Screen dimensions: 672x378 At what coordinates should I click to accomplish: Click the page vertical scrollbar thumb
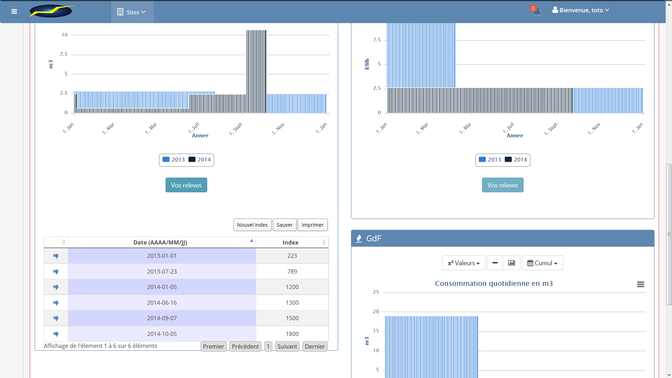tap(669, 234)
